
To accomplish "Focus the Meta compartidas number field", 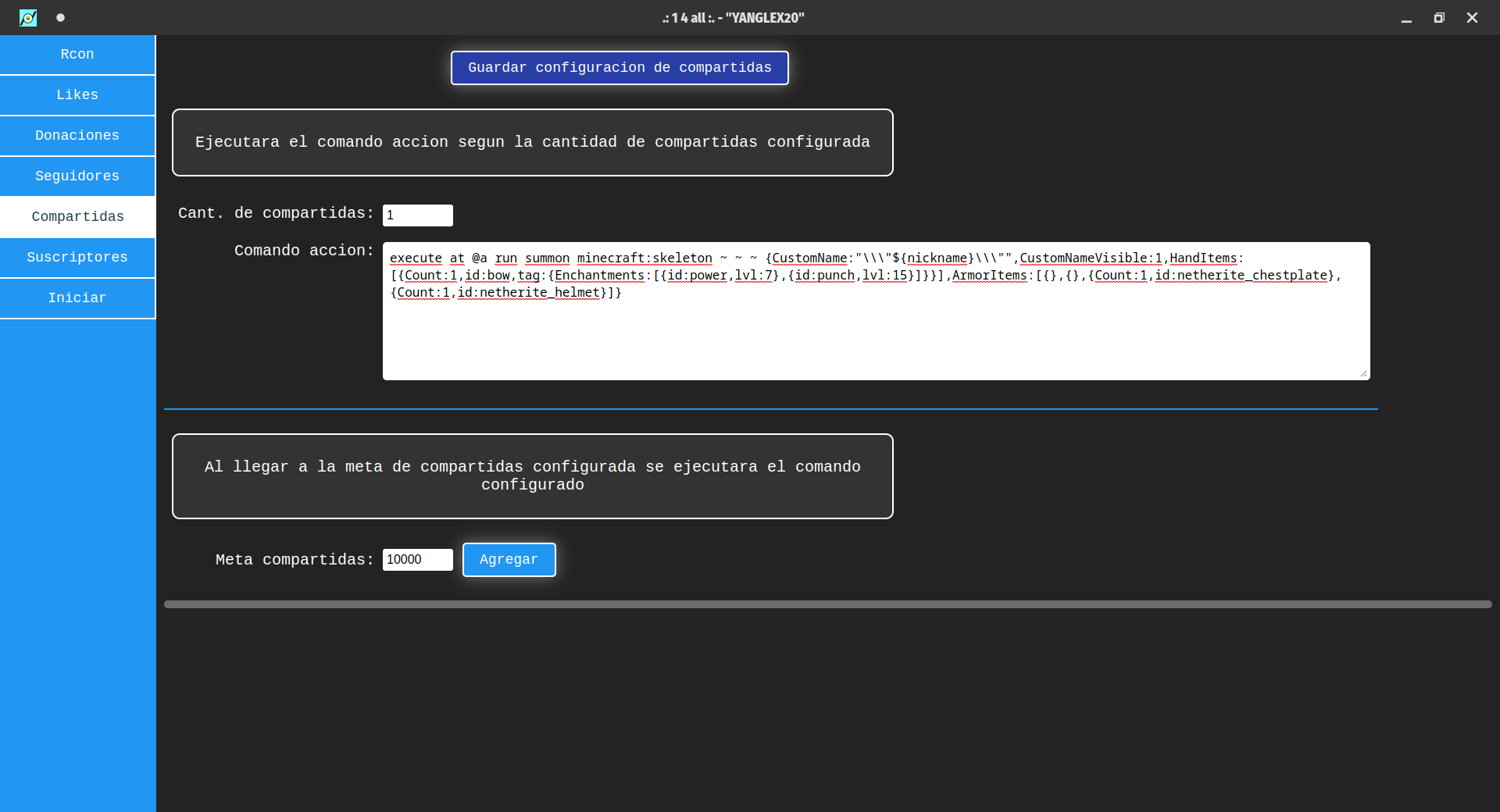I will click(x=417, y=560).
